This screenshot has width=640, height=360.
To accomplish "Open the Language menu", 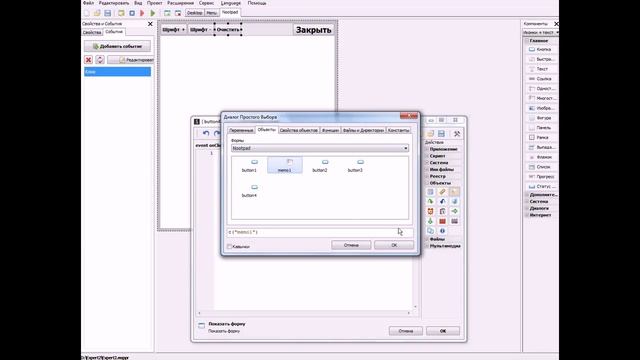I will tap(231, 3).
